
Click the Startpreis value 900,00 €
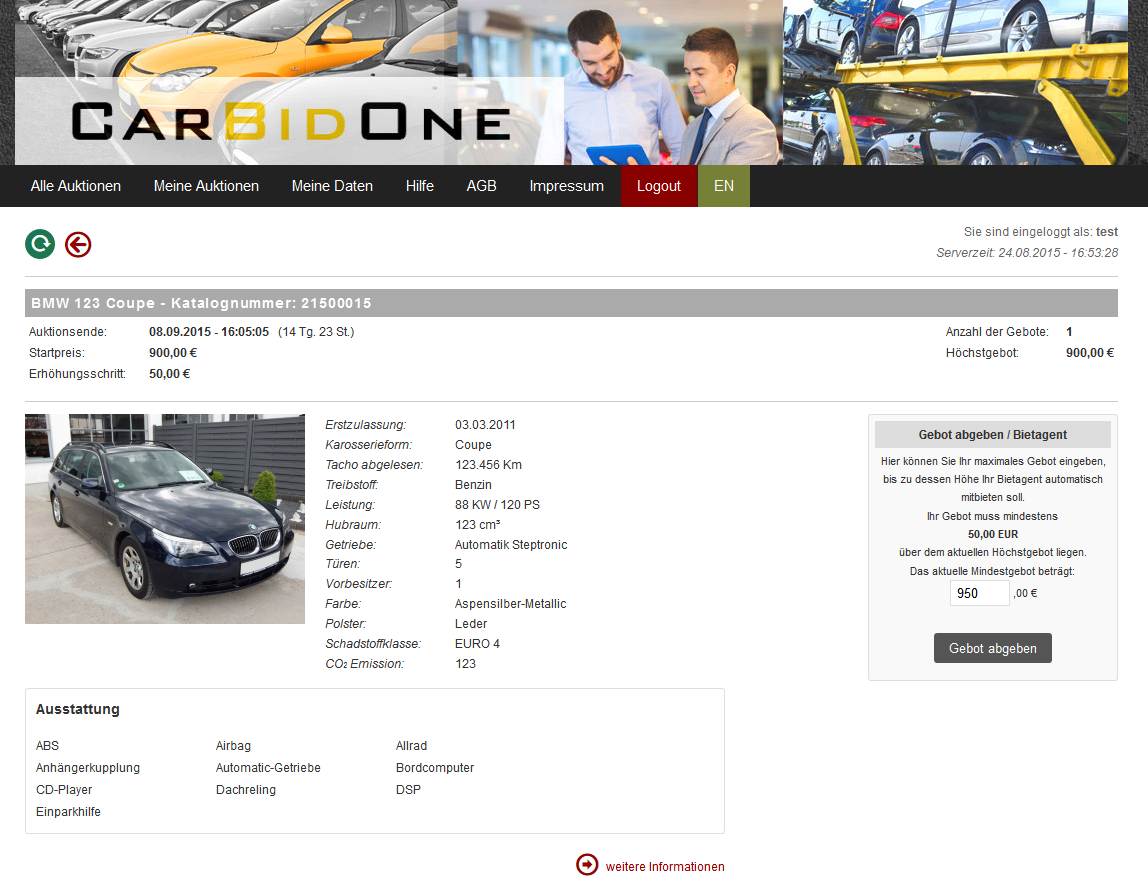pyautogui.click(x=173, y=353)
